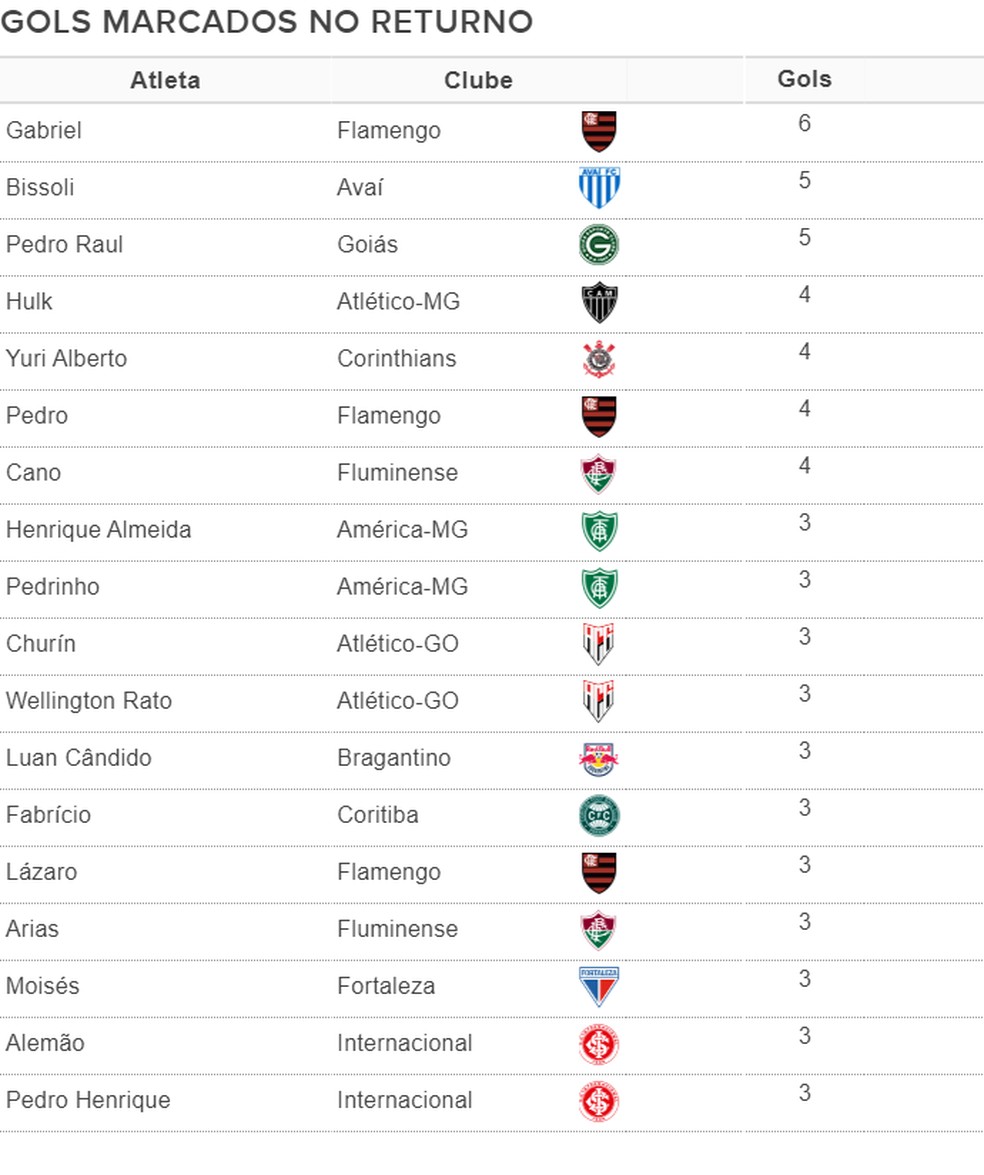The image size is (984, 1175).
Task: Click the Atleta column header
Action: [x=165, y=81]
